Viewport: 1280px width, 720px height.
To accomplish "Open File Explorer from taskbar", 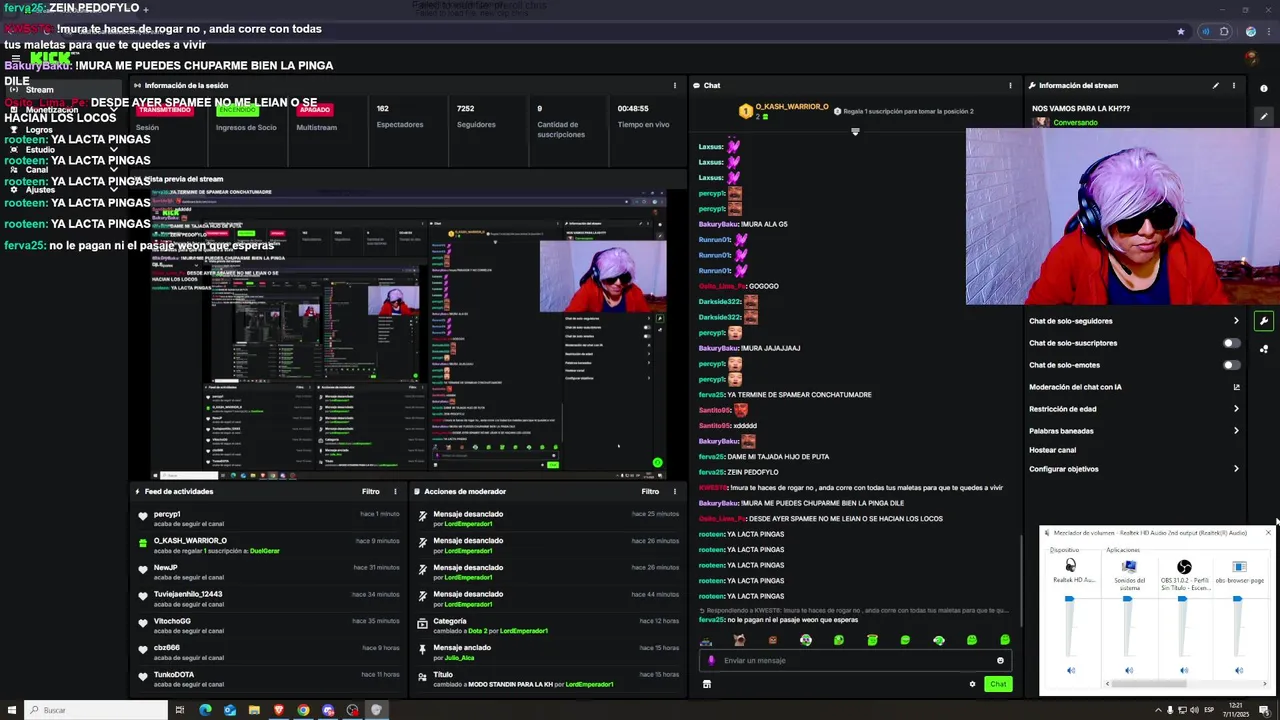I will coord(254,710).
